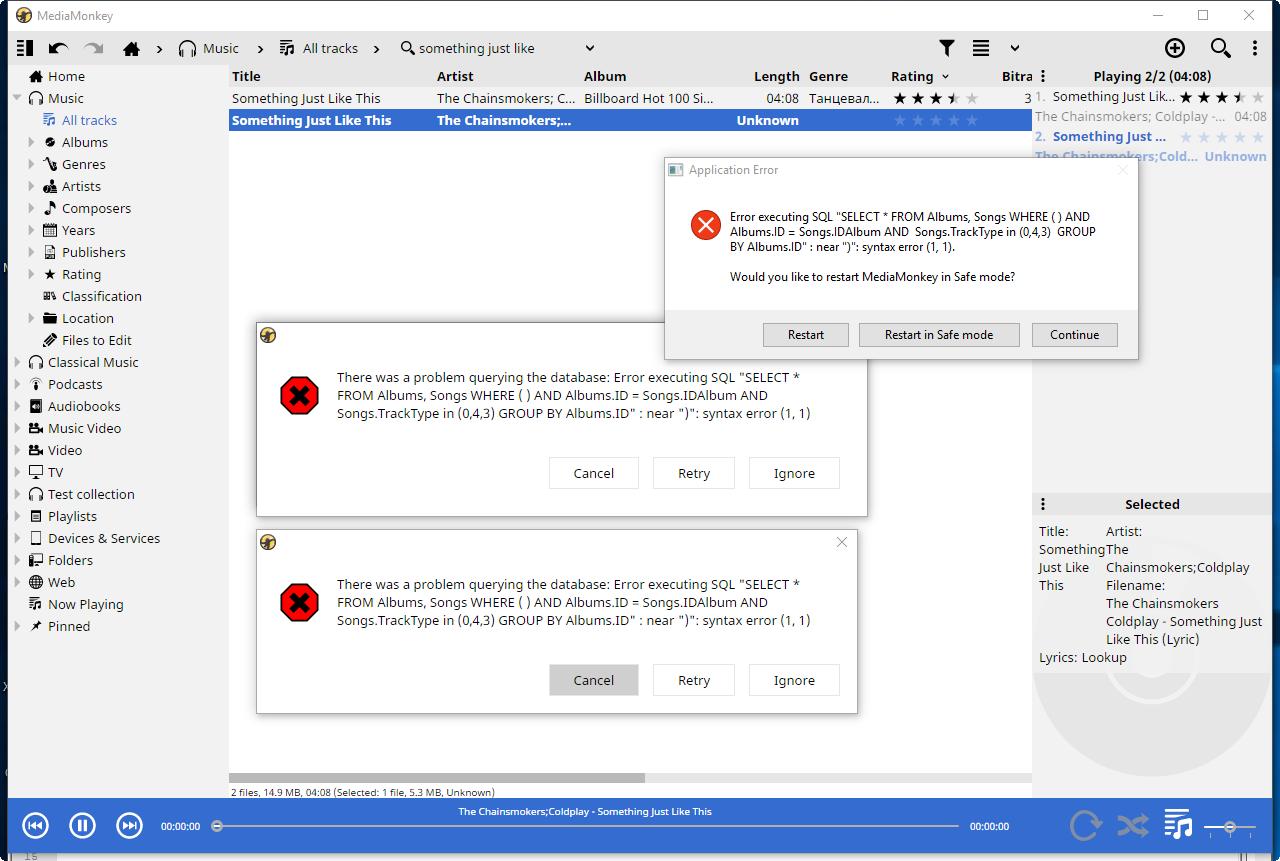Toggle repeat playback mode
The image size is (1280, 861).
(1085, 825)
